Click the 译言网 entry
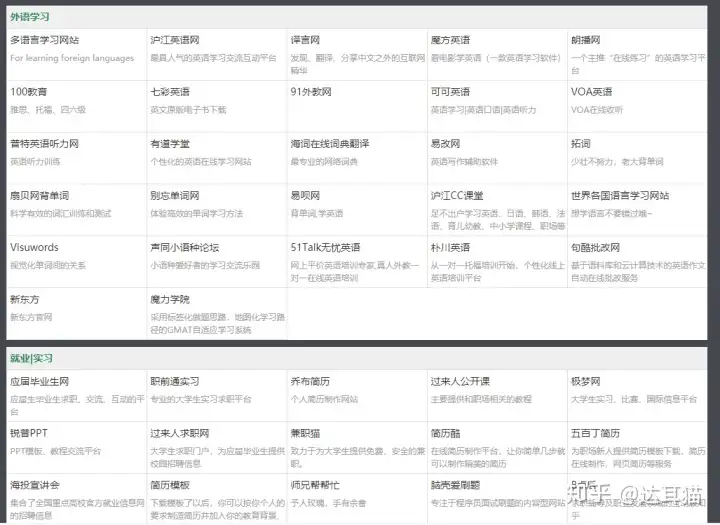The width and height of the screenshot is (720, 525). pyautogui.click(x=305, y=40)
